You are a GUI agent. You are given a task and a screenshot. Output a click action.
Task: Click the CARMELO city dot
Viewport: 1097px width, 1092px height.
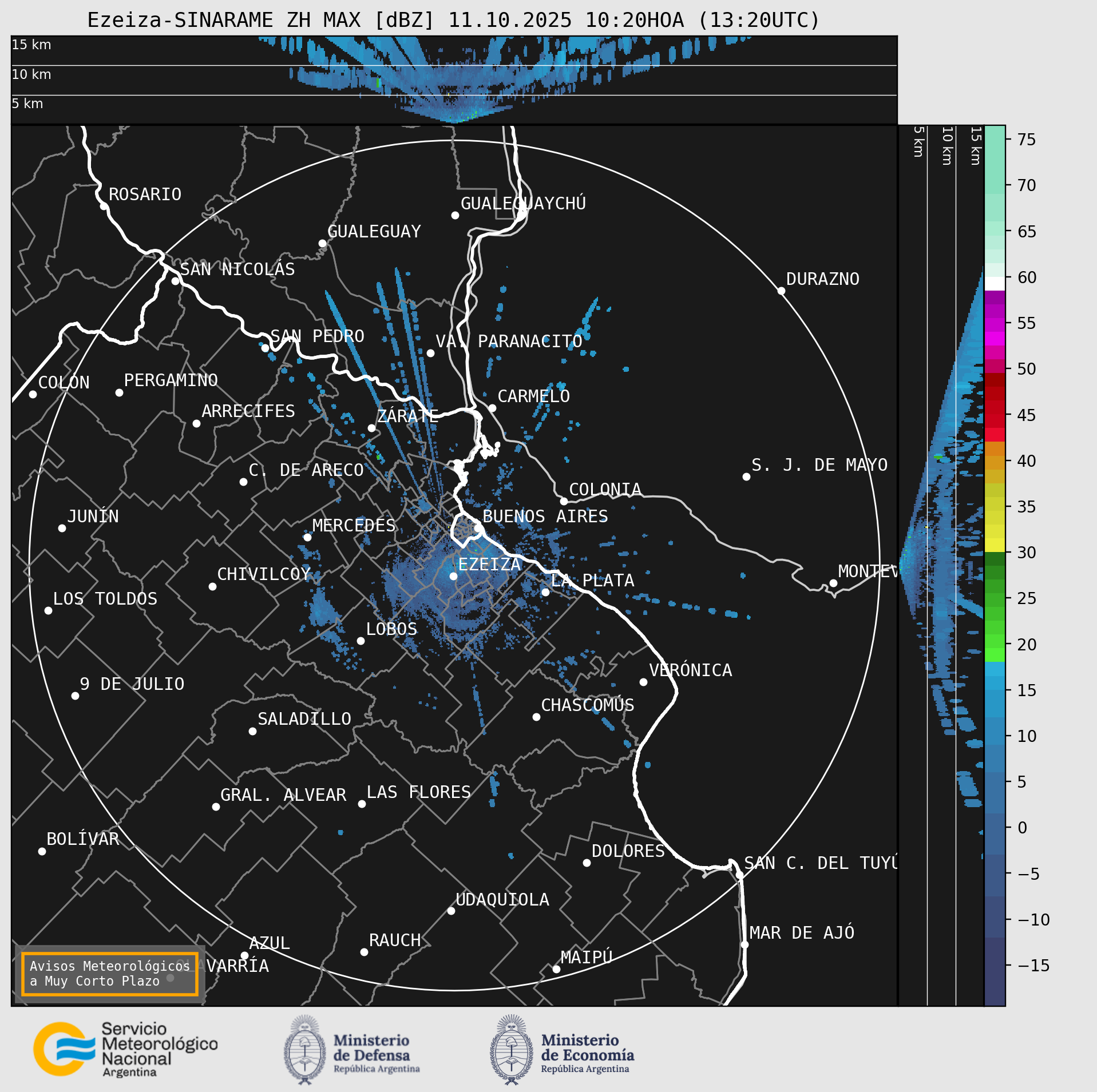[x=492, y=408]
